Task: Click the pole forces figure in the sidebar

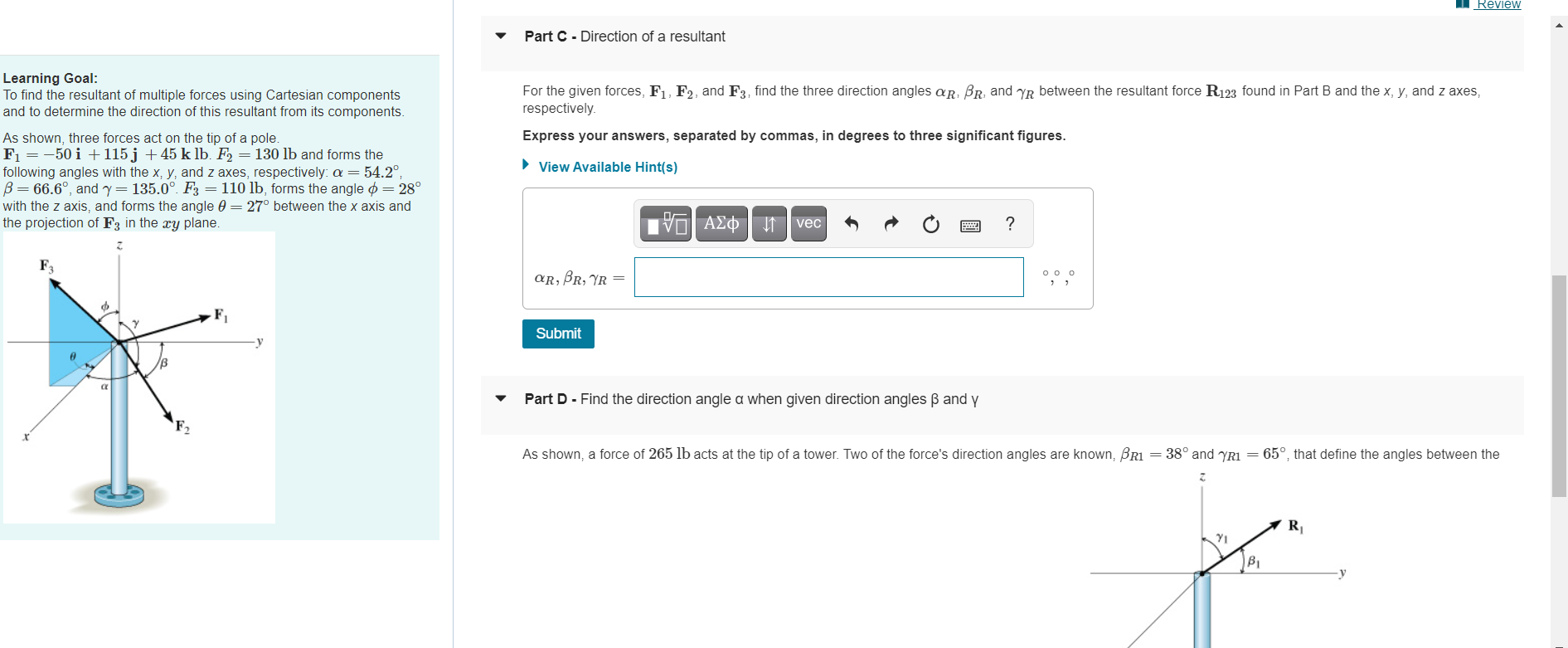Action: (x=138, y=378)
